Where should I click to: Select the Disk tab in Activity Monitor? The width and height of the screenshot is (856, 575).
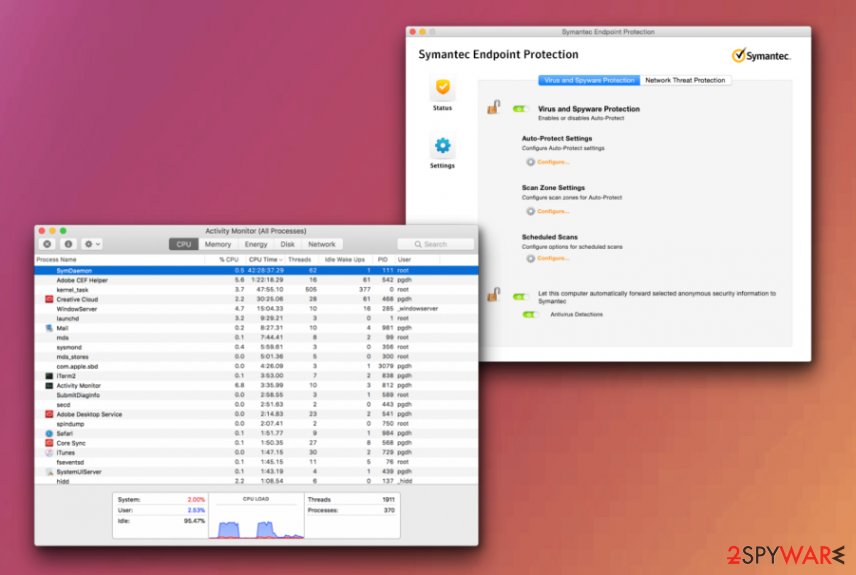point(288,245)
